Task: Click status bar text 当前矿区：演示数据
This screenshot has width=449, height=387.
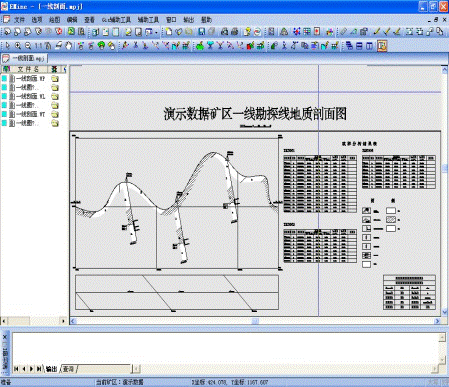Action: coord(119,382)
